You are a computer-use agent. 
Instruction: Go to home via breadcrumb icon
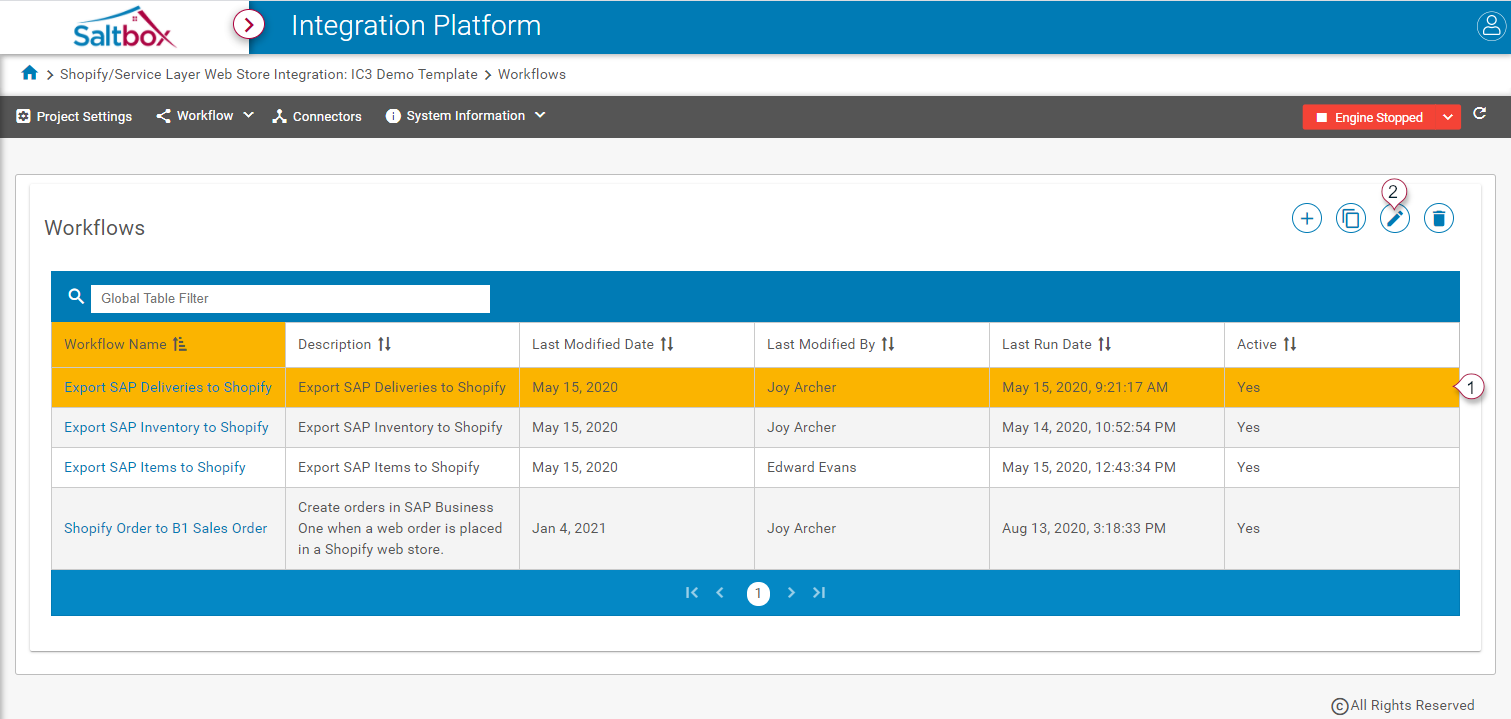(x=29, y=73)
